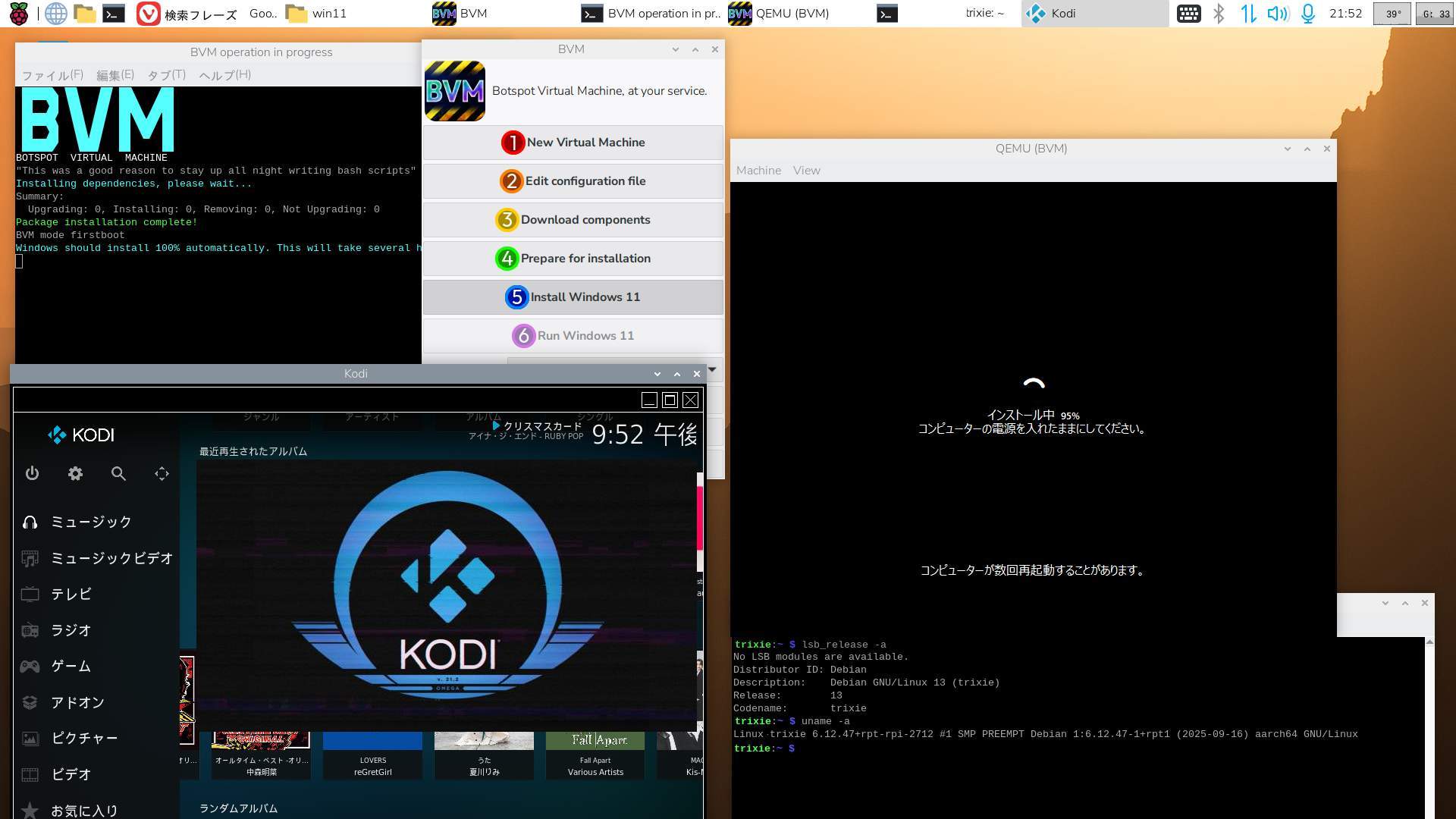The width and height of the screenshot is (1456, 819).
Task: Toggle Kodi fullscreen arrows icon
Action: (x=162, y=474)
